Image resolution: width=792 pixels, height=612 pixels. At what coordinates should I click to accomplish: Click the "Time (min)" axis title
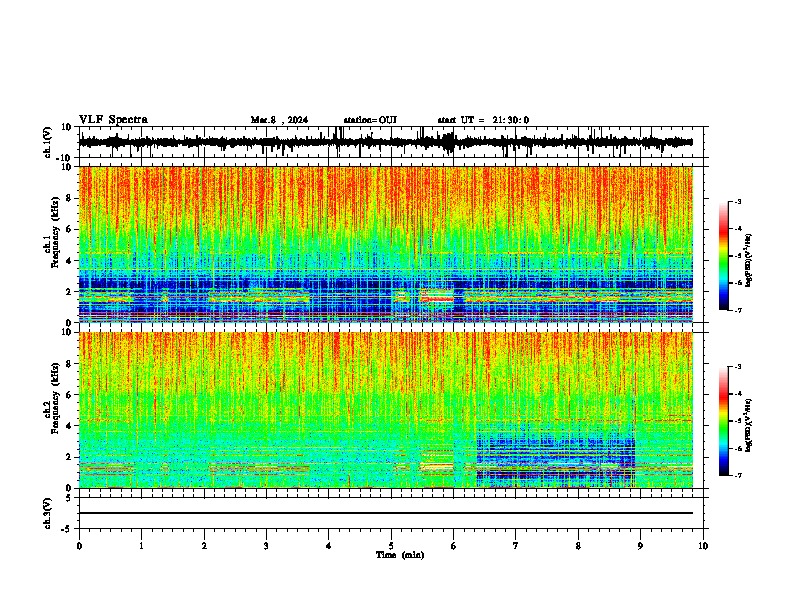[400, 555]
